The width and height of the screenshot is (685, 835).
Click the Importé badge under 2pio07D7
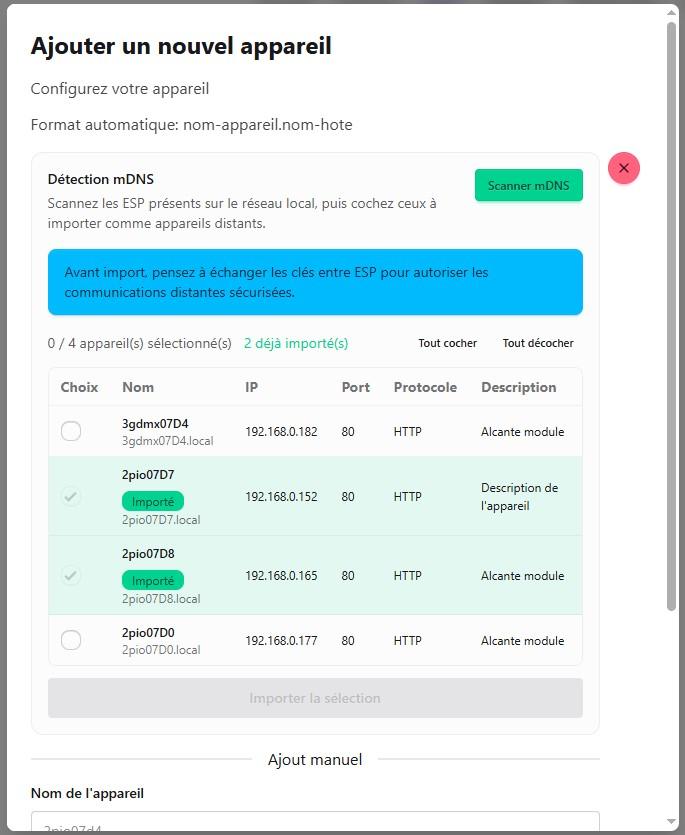(153, 502)
